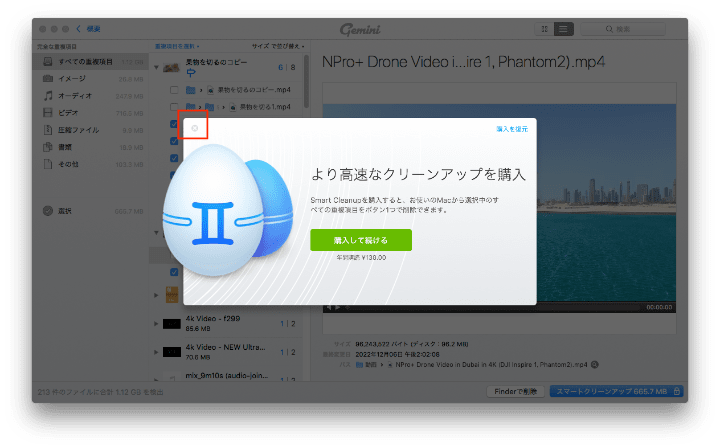Open the サイズで並び替え sort dropdown

[x=278, y=46]
